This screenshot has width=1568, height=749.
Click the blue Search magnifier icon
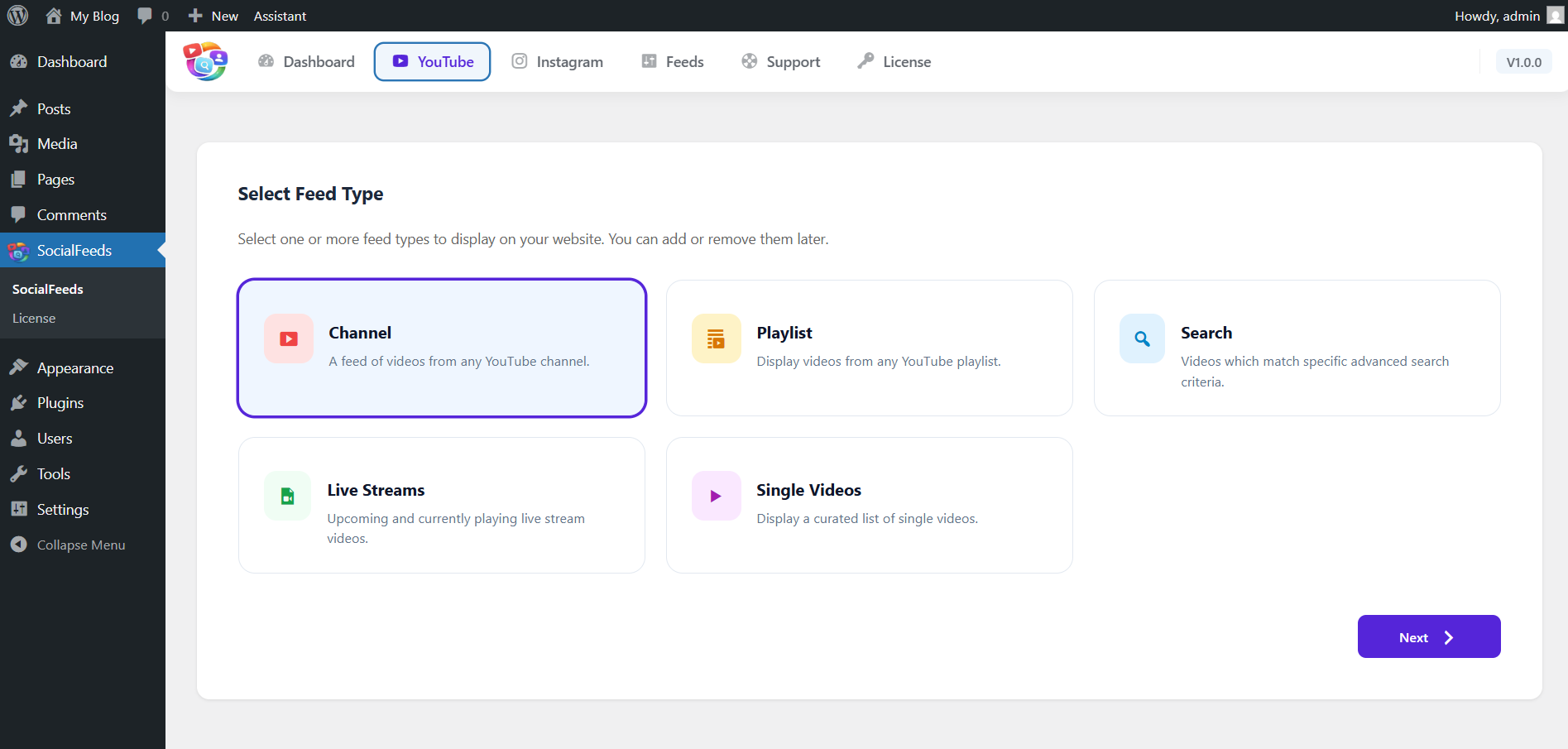click(1142, 338)
